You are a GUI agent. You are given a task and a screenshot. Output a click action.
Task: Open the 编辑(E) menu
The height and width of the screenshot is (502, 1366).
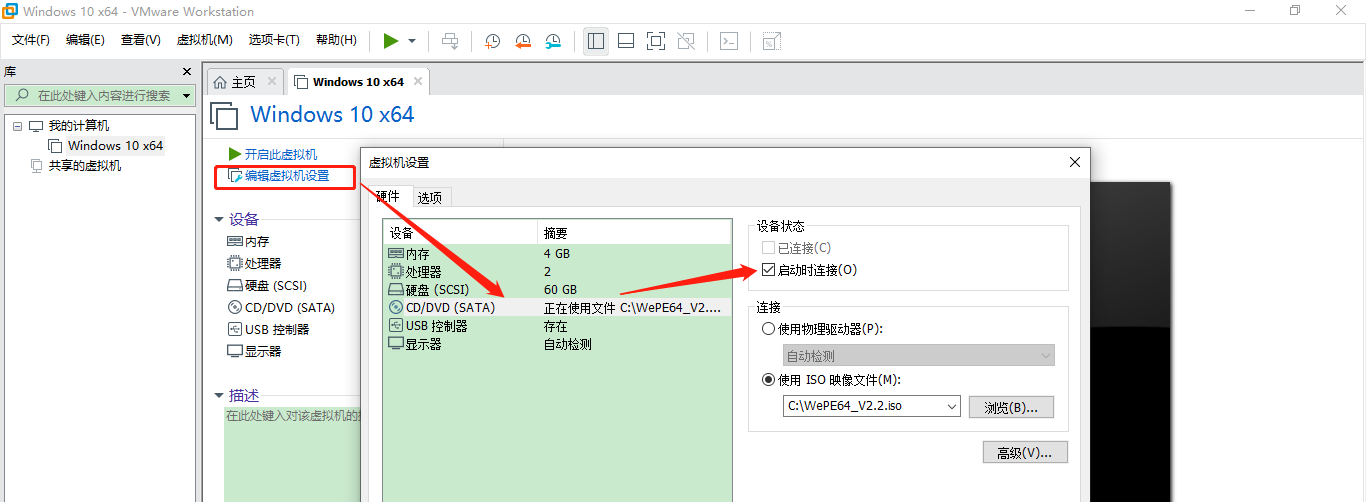point(85,40)
